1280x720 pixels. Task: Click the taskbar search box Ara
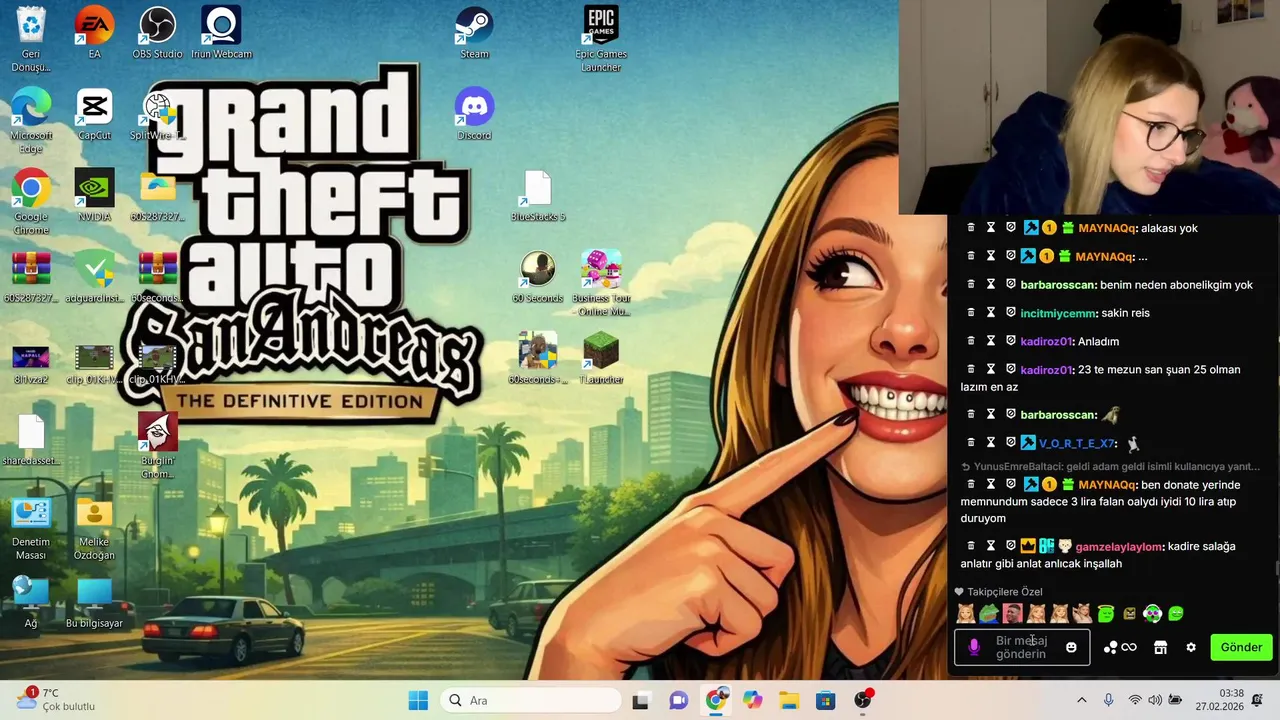click(x=530, y=700)
